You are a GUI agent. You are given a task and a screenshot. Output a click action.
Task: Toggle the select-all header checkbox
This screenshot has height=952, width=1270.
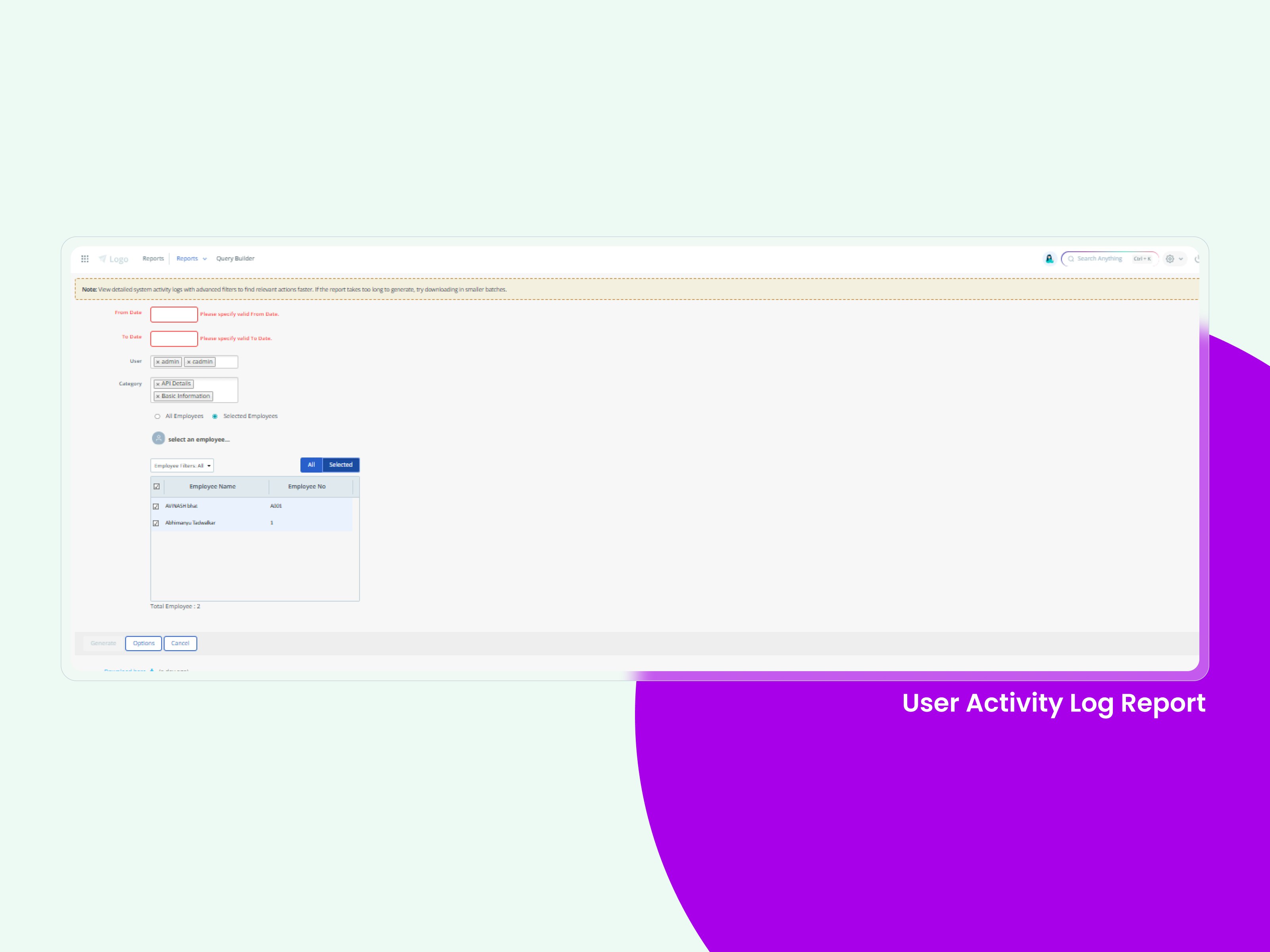coord(156,487)
